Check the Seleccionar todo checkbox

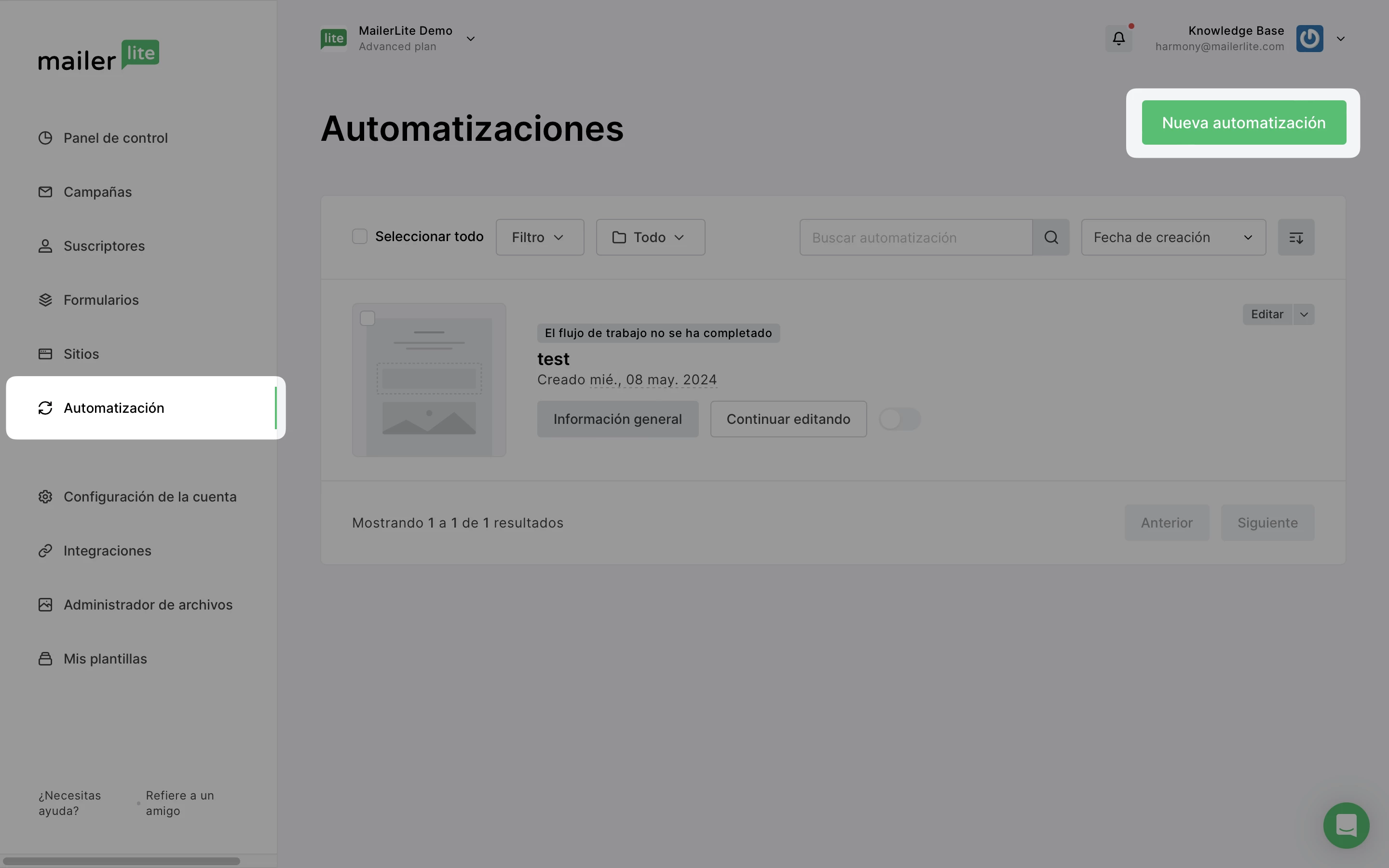[x=359, y=236]
